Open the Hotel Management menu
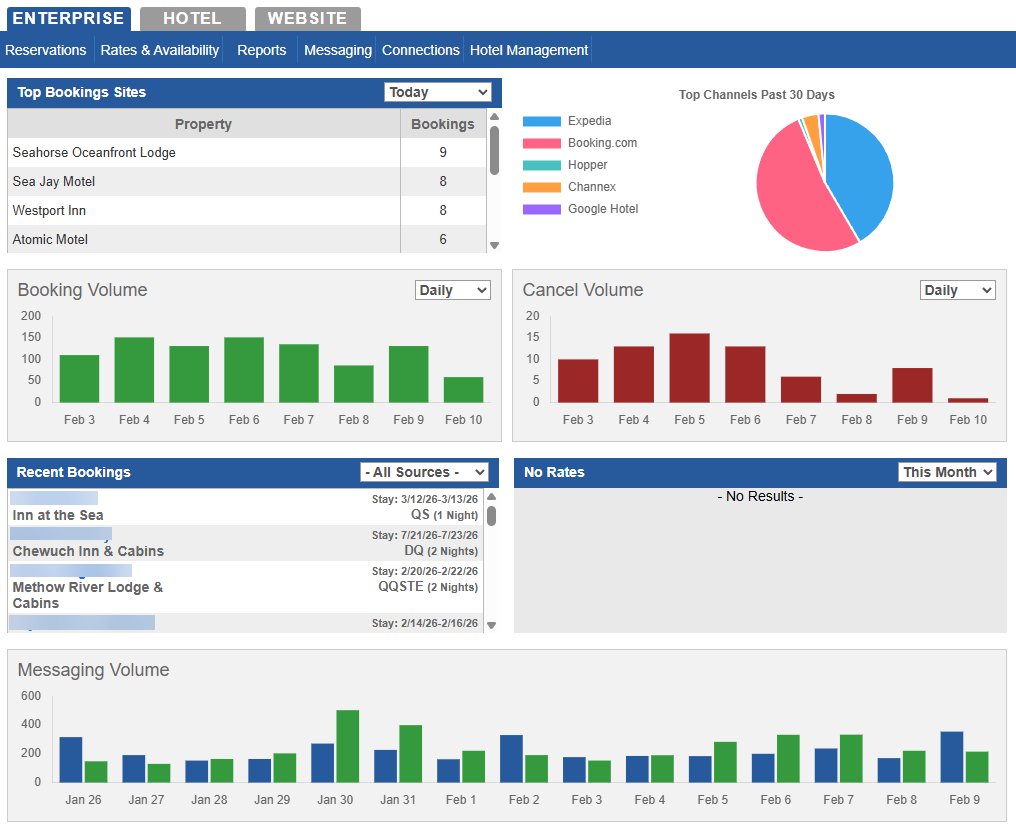The height and width of the screenshot is (837, 1016). [529, 50]
